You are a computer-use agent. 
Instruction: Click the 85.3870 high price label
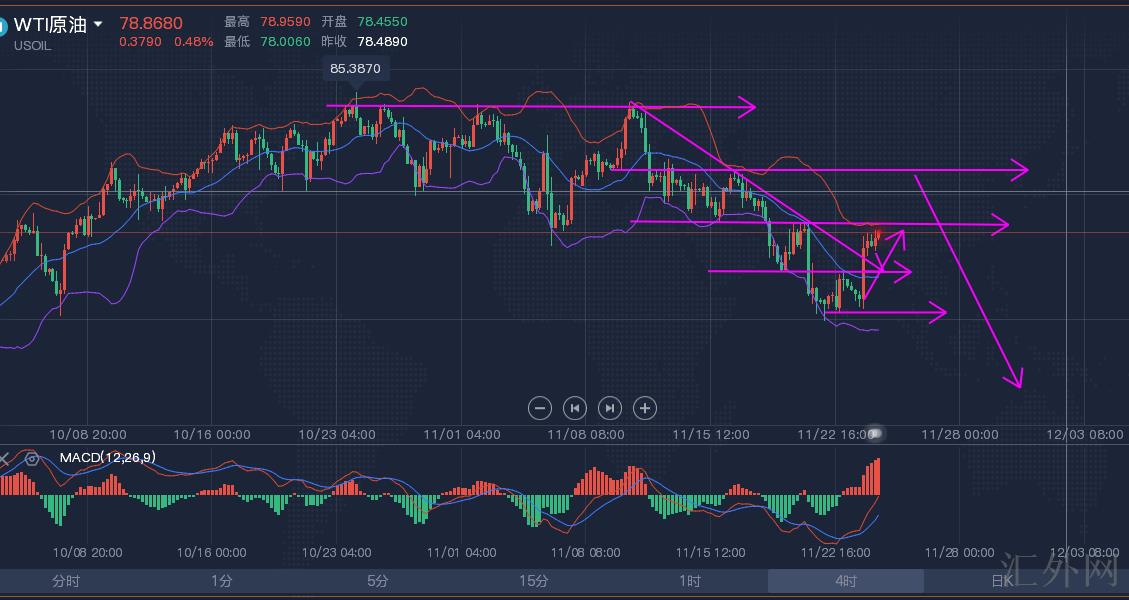point(354,69)
